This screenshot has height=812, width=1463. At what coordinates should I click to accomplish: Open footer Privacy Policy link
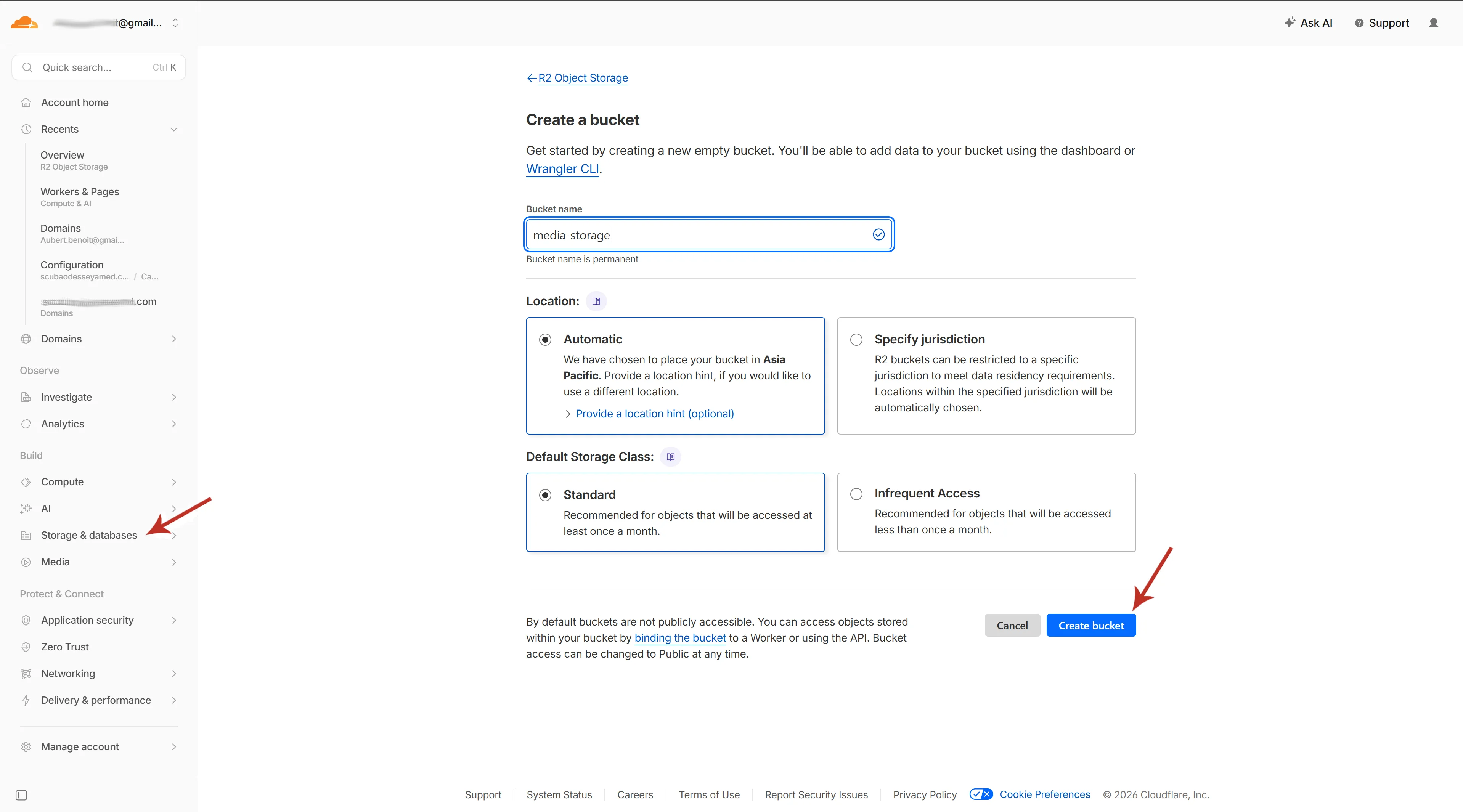(x=925, y=794)
